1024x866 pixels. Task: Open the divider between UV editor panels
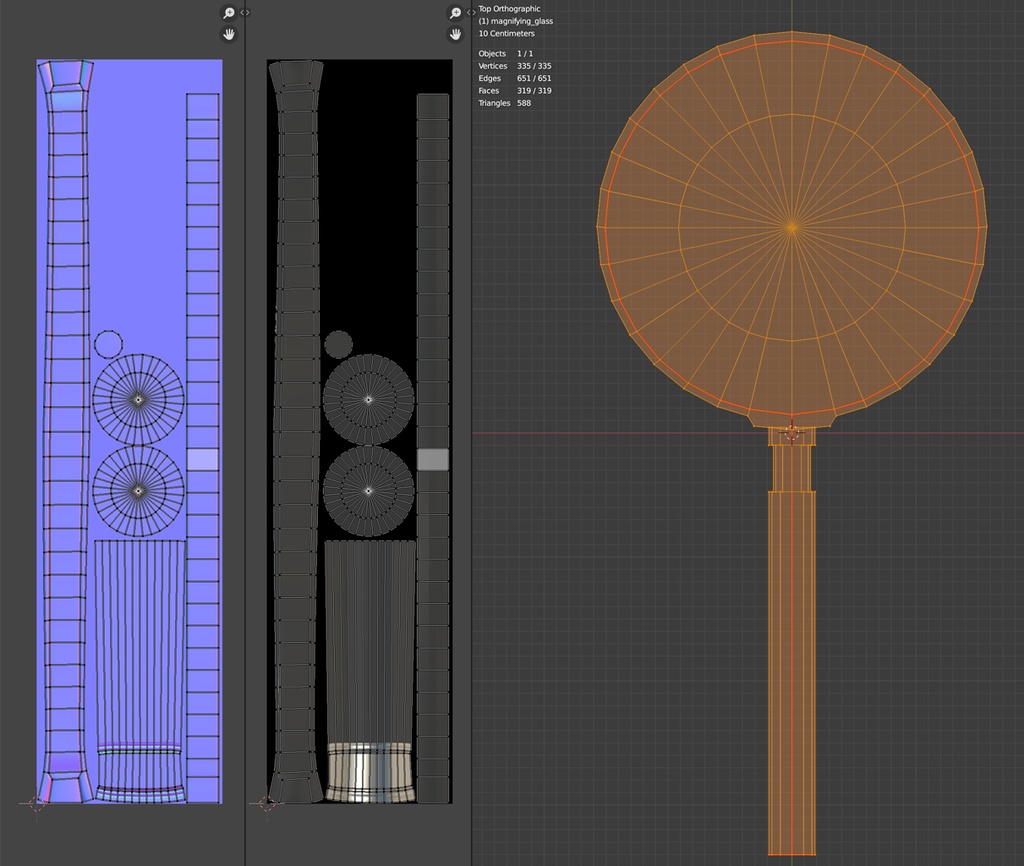pyautogui.click(x=245, y=430)
